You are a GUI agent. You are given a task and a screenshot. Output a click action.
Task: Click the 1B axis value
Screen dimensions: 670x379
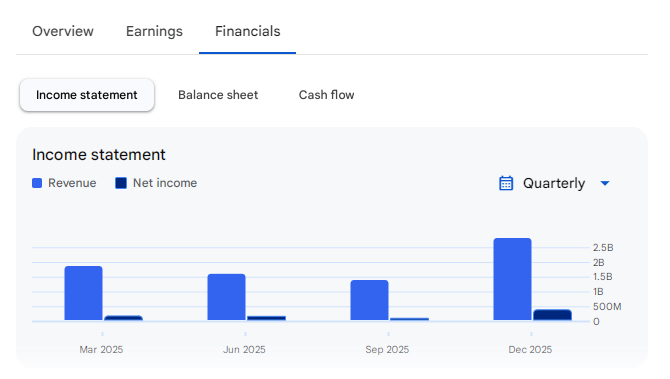pyautogui.click(x=598, y=292)
